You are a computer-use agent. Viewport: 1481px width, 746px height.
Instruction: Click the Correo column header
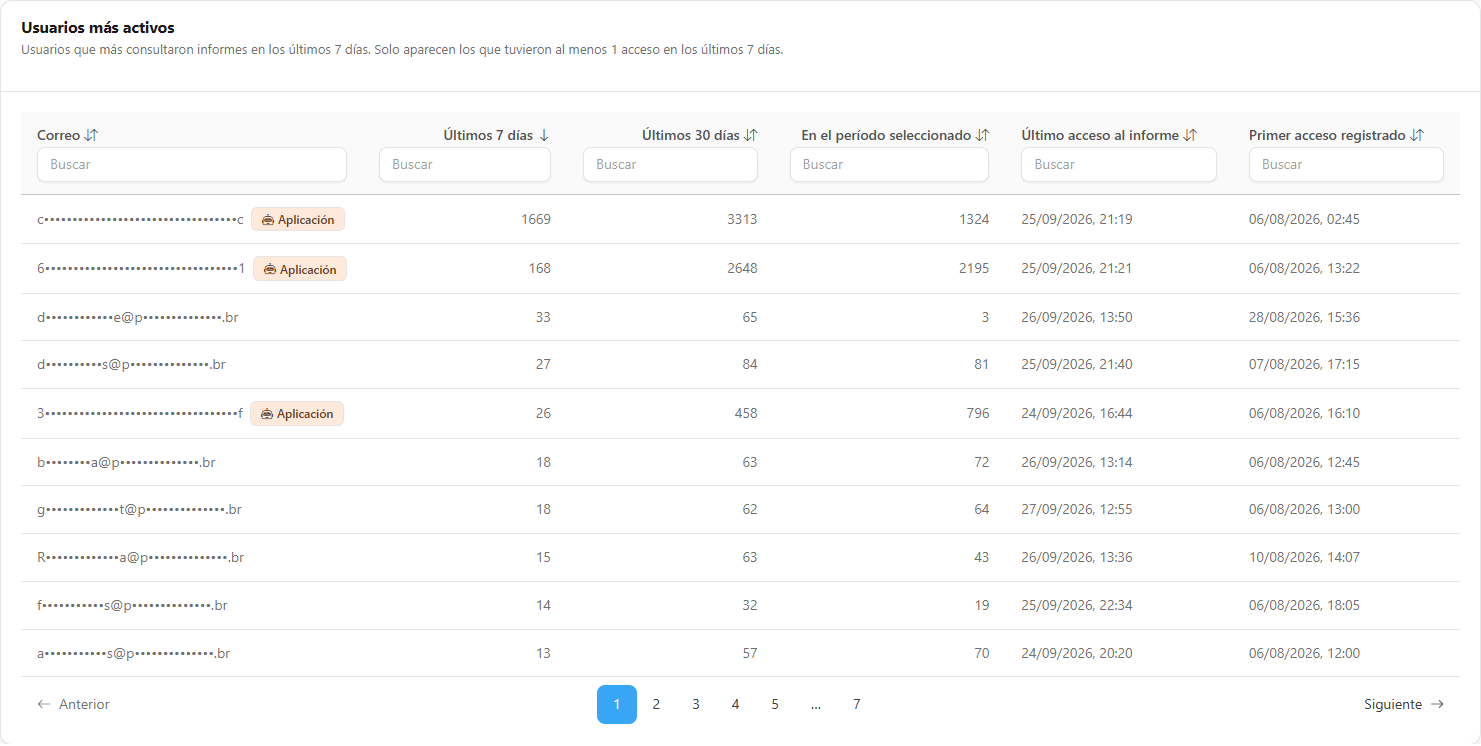pos(59,135)
